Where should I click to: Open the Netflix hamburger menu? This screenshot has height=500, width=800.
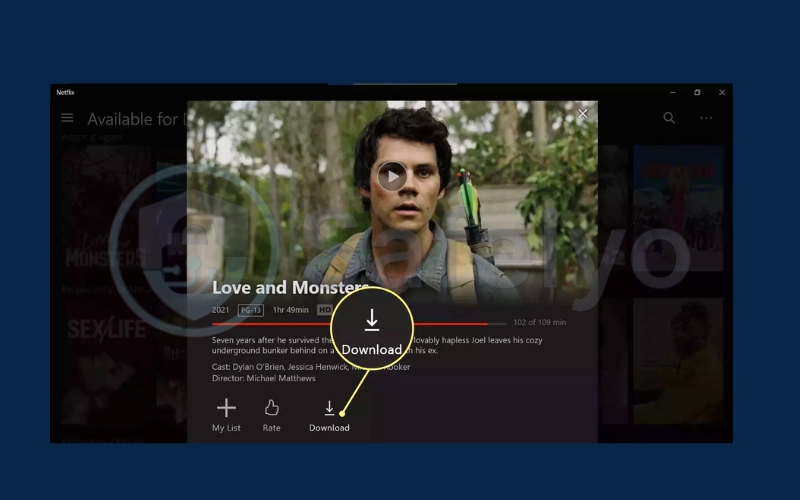(67, 118)
